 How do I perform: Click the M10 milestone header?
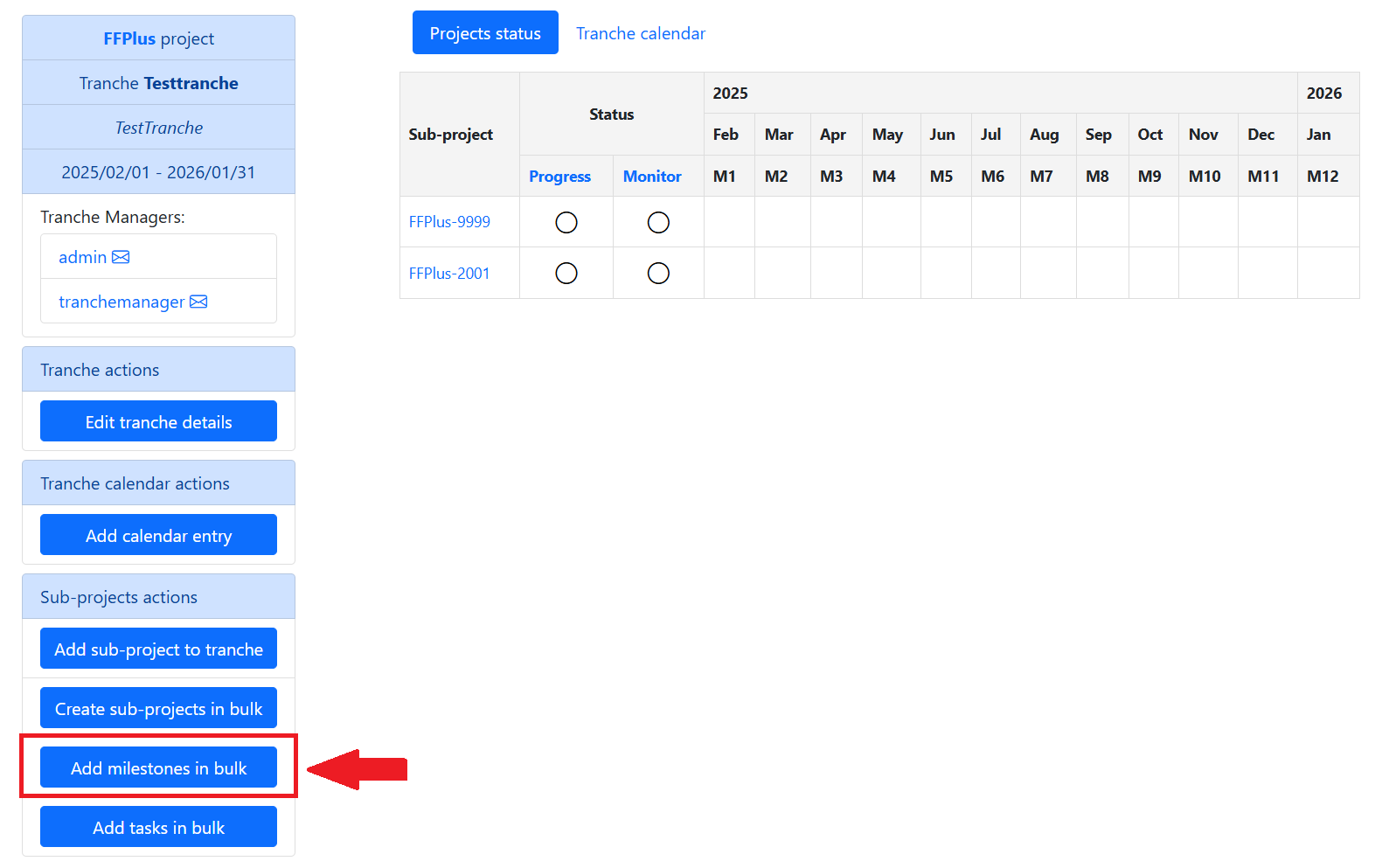point(1209,177)
